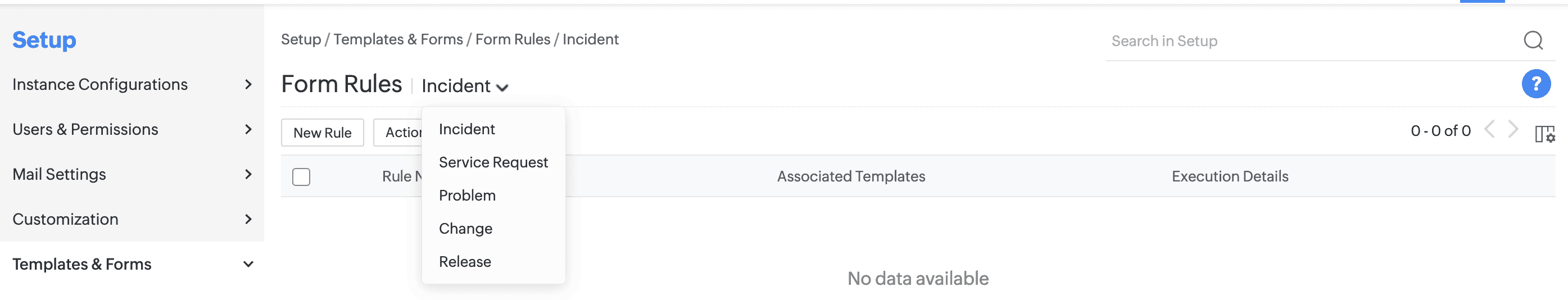Toggle the Incident module dropdown
Image resolution: width=1568 pixels, height=300 pixels.
click(x=464, y=87)
